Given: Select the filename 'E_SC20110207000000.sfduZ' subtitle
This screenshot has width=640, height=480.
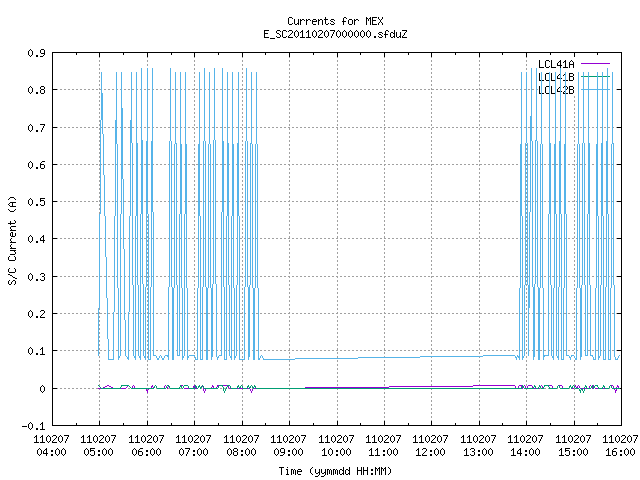Looking at the screenshot, I should 335,34.
